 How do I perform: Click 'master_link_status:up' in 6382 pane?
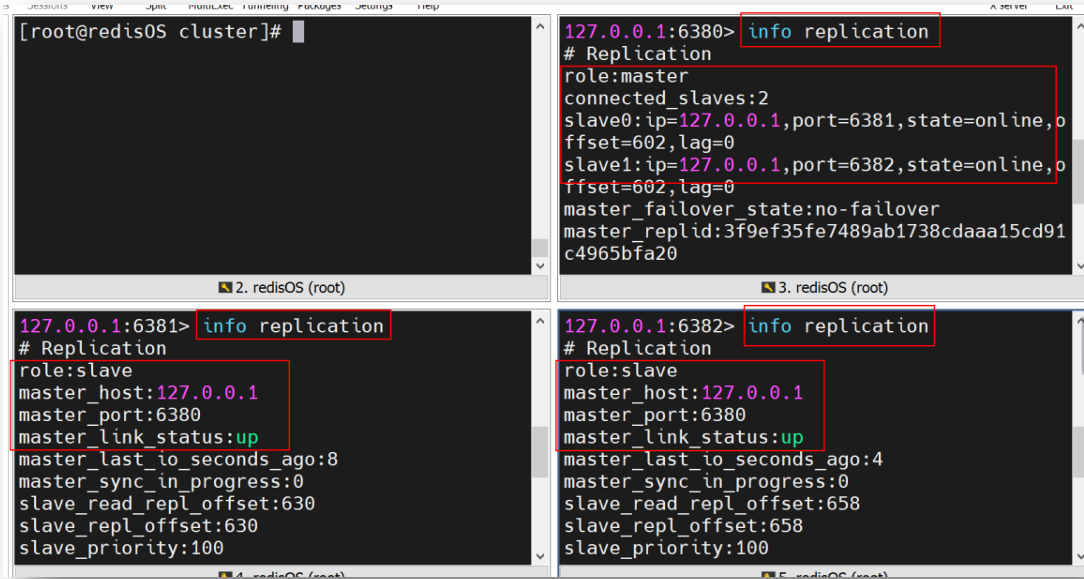click(x=683, y=437)
